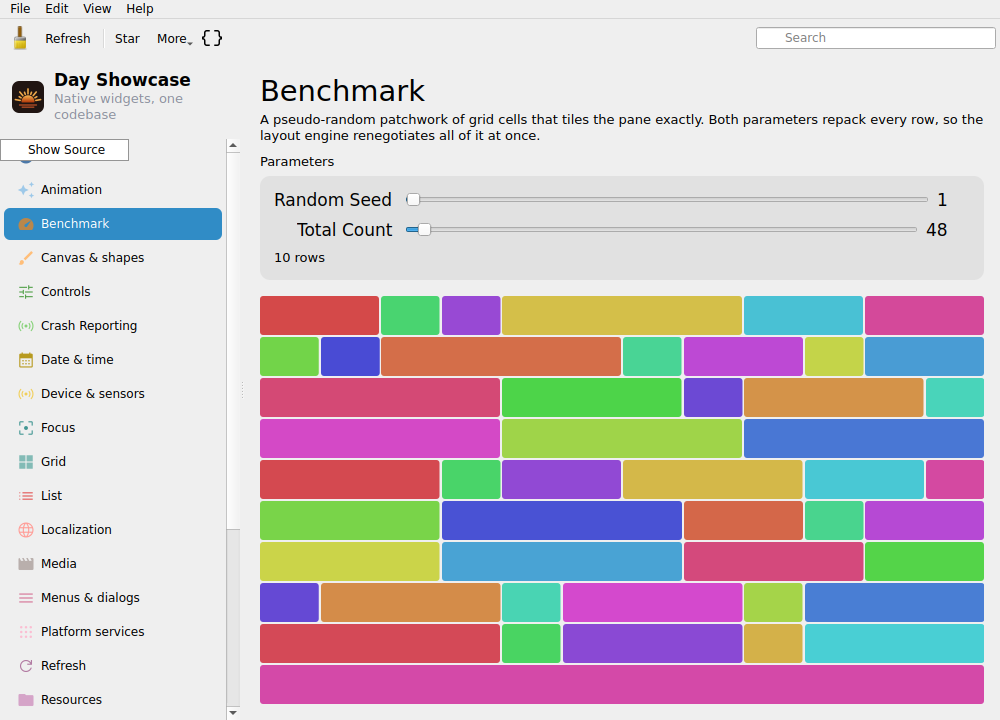Click the Refresh toolbar button

(x=68, y=39)
